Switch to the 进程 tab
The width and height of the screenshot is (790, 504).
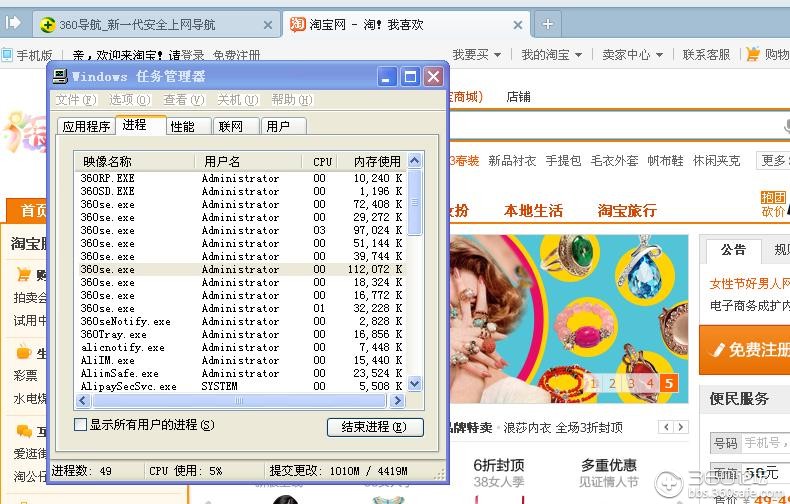(x=141, y=125)
